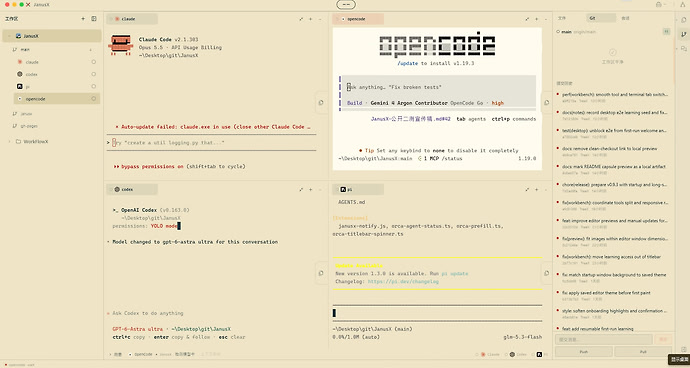Viewport: 690px width, 368px height.
Task: Click the copy icon on pi pane edge
Action: pyautogui.click(x=547, y=273)
